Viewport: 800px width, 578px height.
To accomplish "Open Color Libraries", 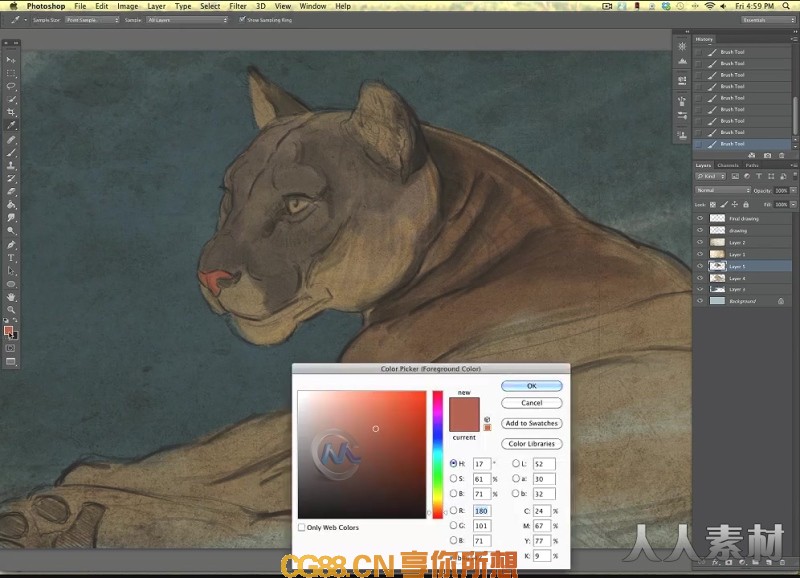I will click(x=532, y=444).
